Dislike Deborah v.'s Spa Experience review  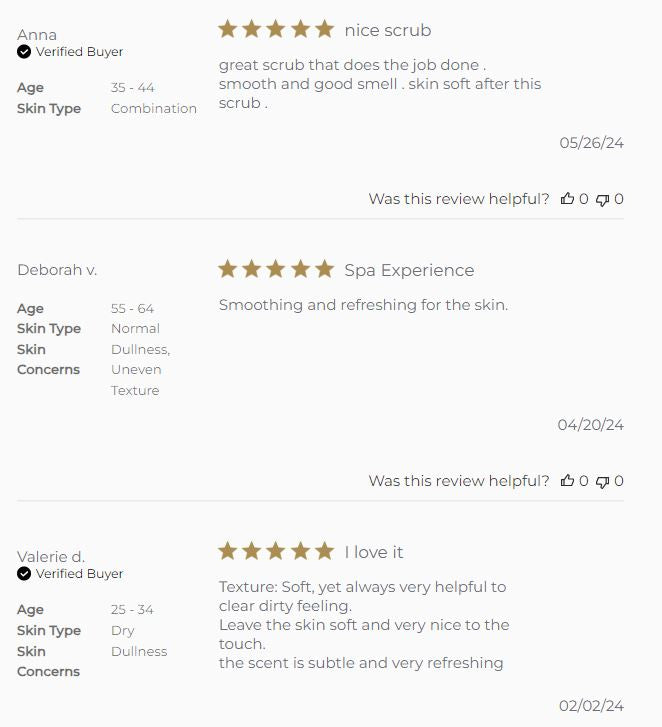coord(602,481)
